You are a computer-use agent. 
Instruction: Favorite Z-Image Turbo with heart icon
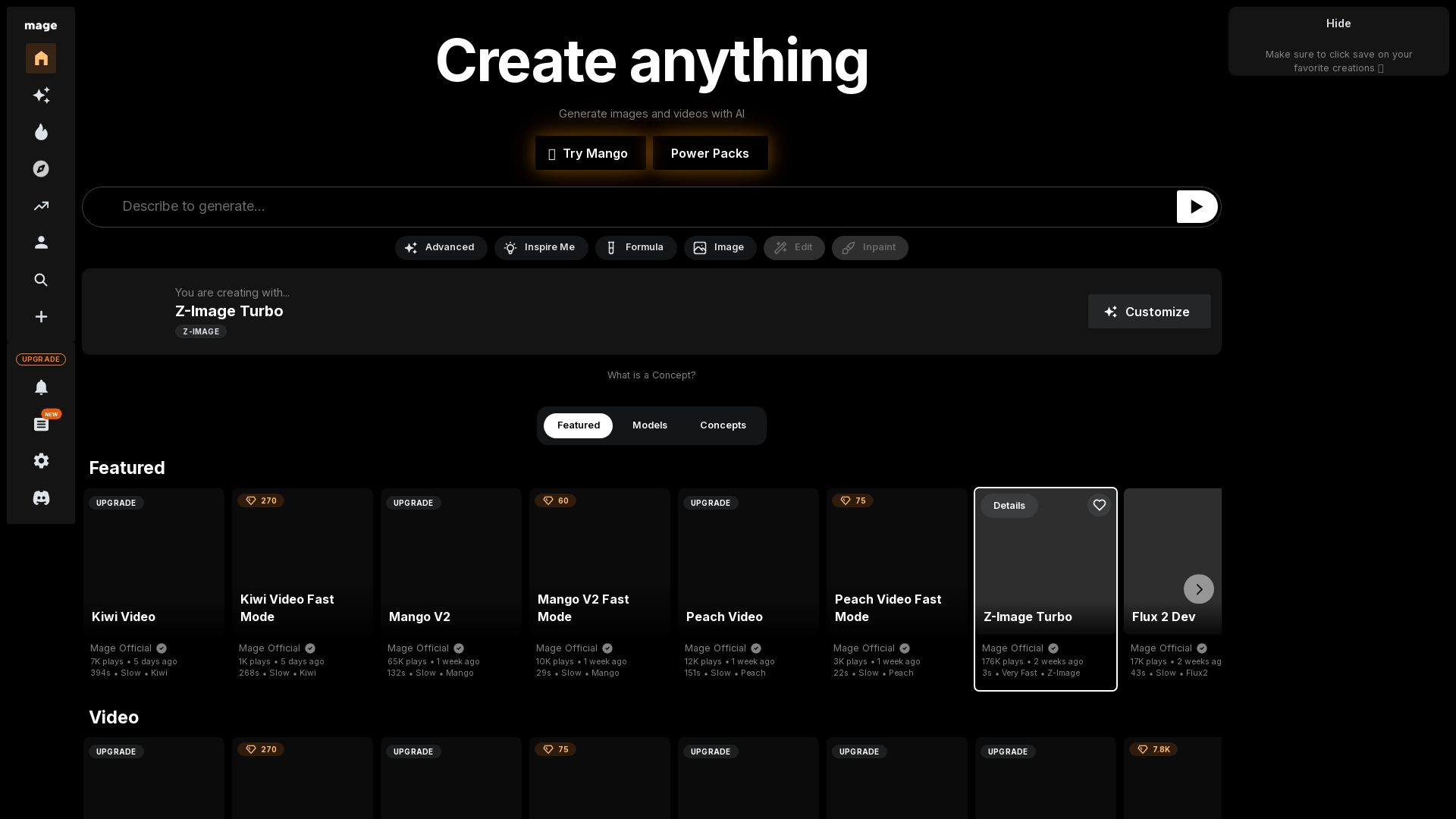(1099, 505)
